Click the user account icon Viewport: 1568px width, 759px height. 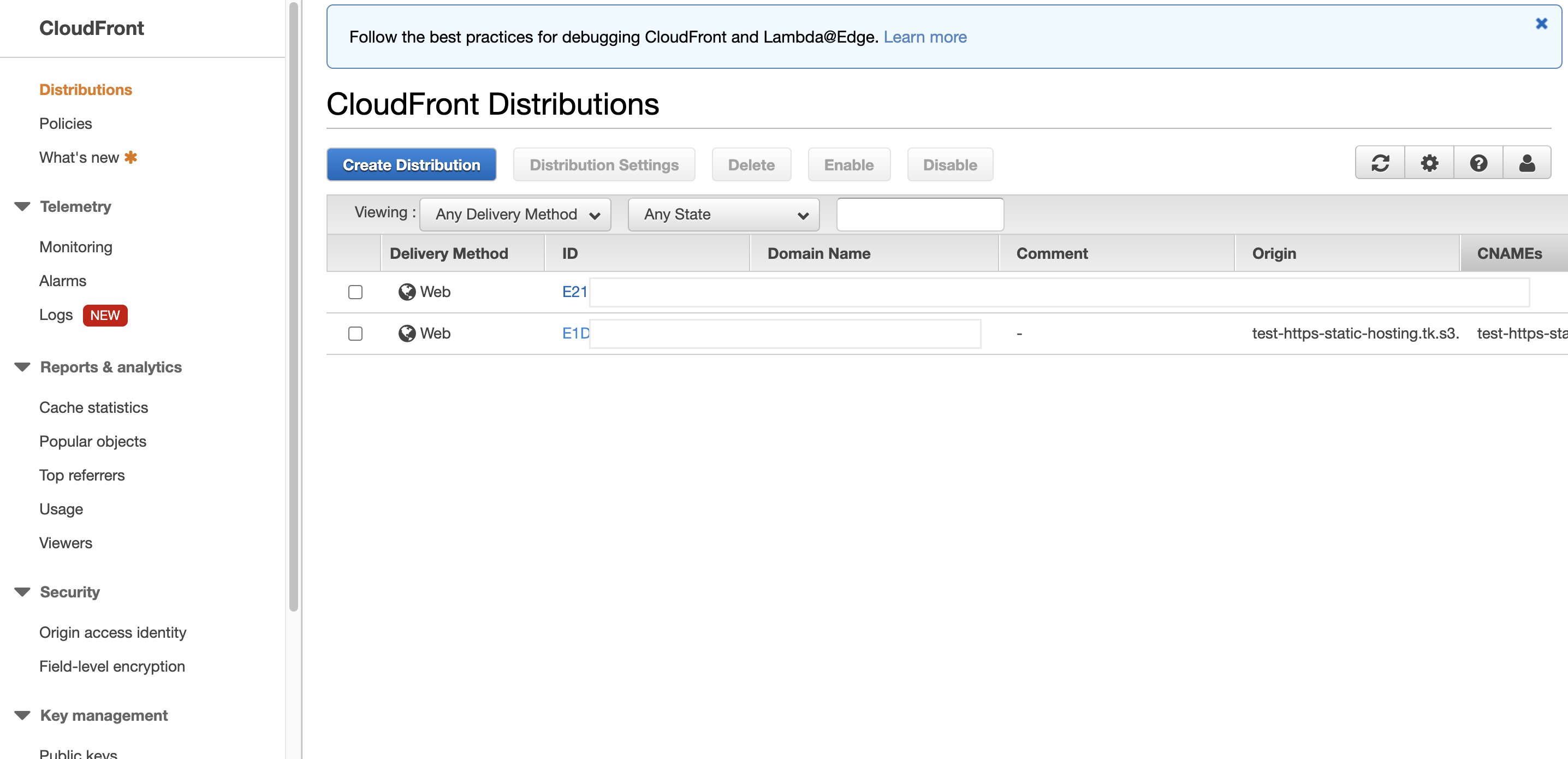point(1527,163)
